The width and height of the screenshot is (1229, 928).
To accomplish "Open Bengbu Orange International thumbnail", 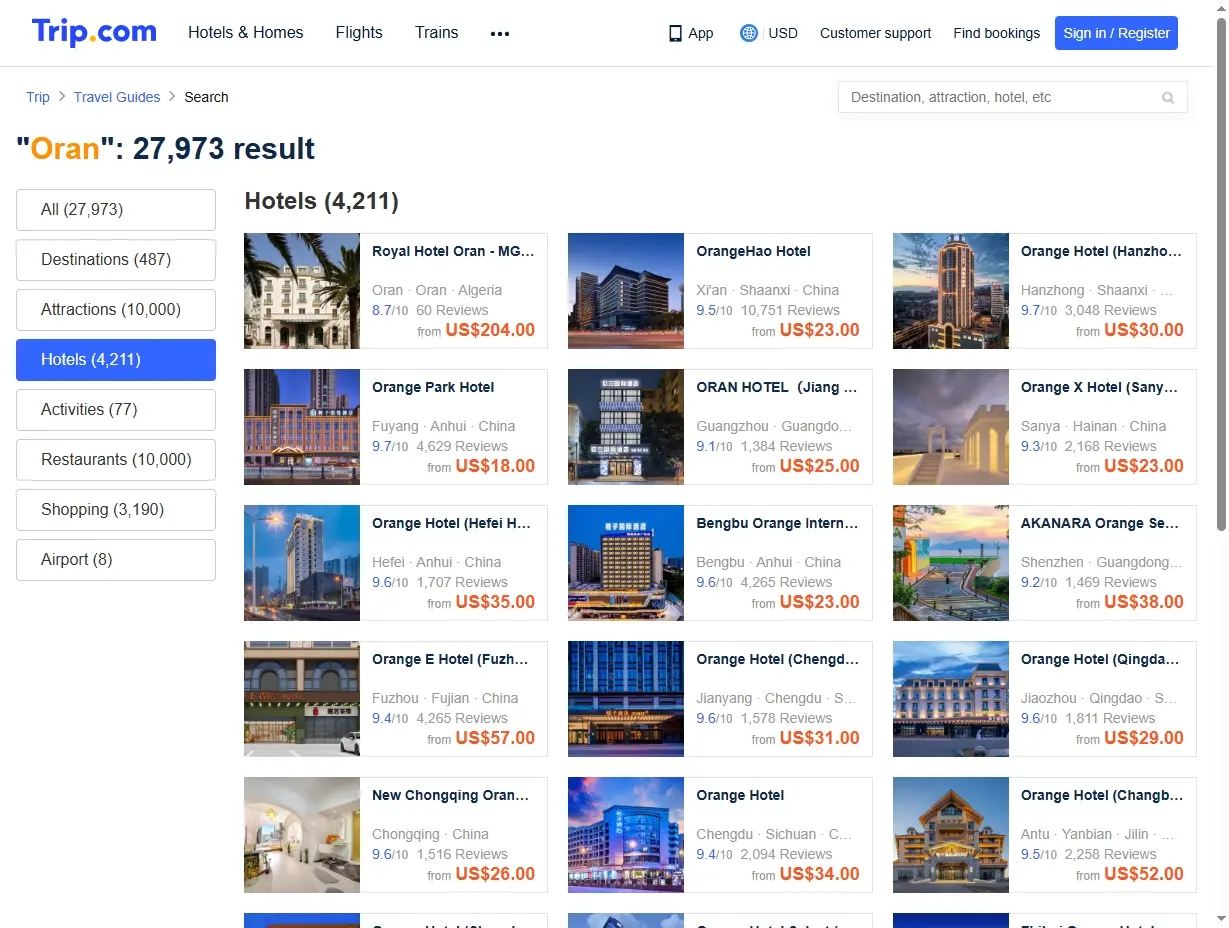I will [x=626, y=563].
